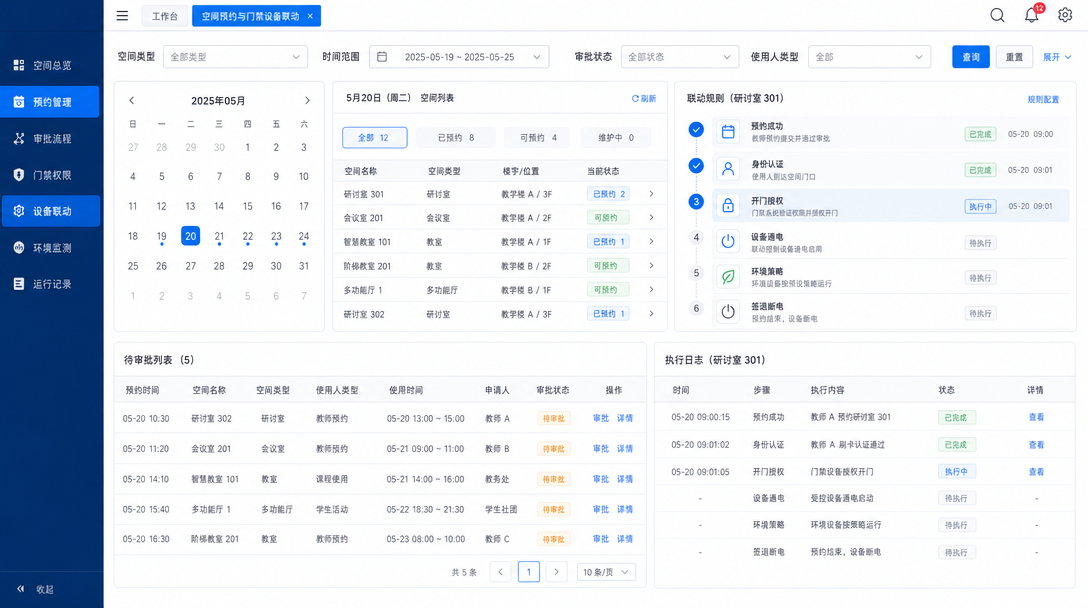Expand the 研讨室 301 row arrow

click(x=651, y=194)
